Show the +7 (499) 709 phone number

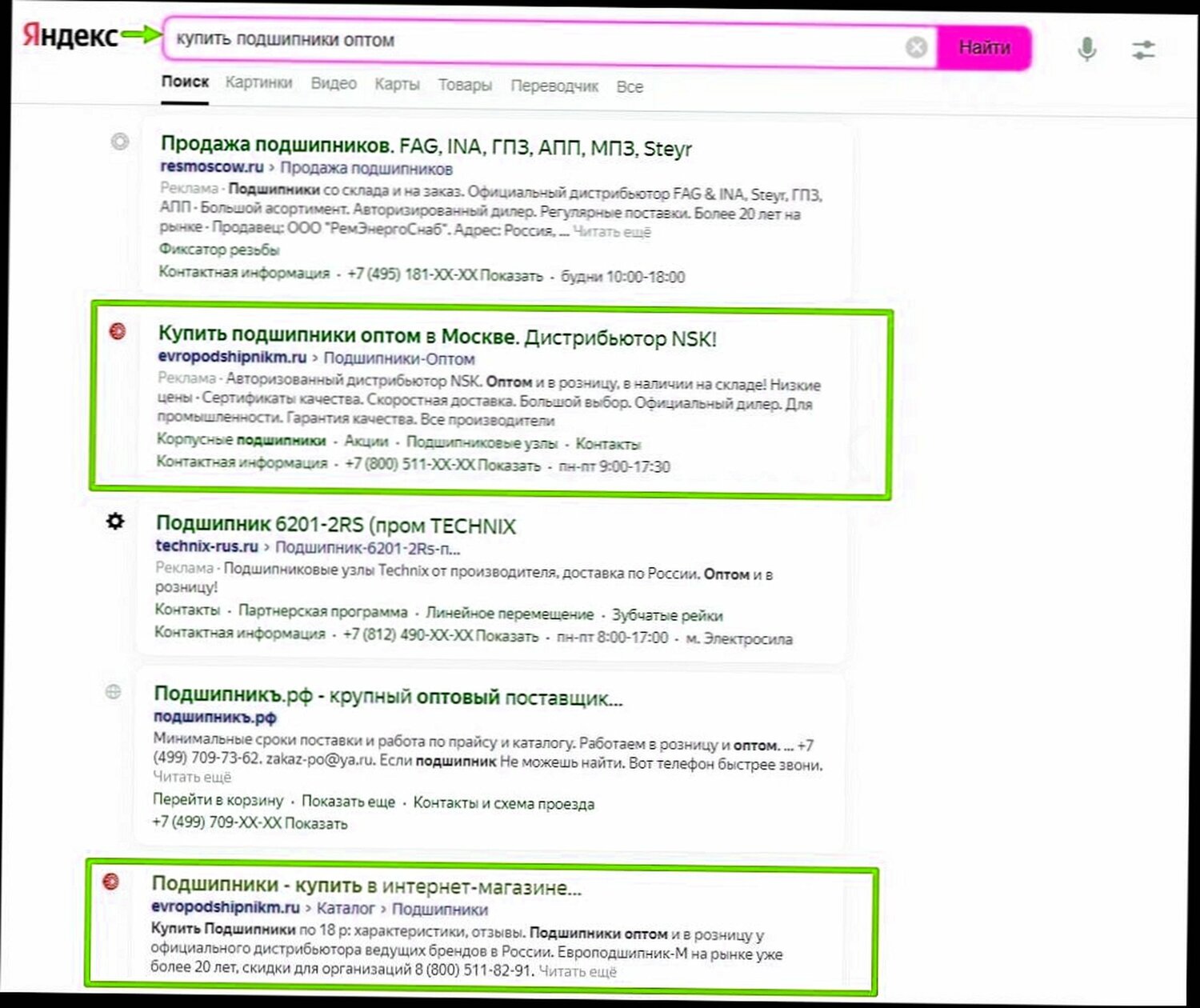click(250, 823)
